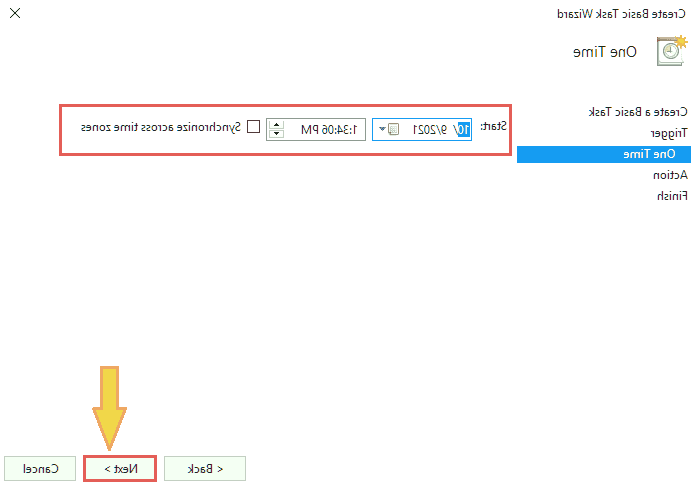Increase the start time with up arrow
Screen dimensions: 694x485
click(276, 124)
